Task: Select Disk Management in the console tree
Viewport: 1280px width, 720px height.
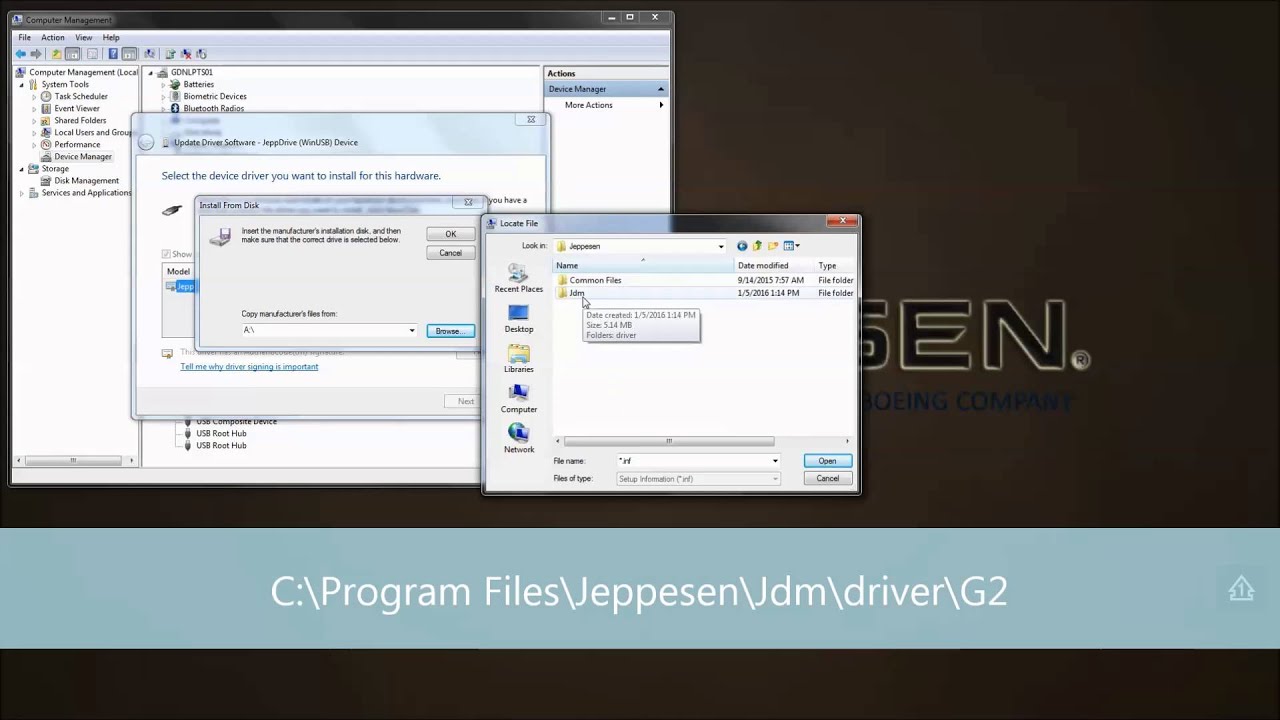Action: pyautogui.click(x=79, y=181)
